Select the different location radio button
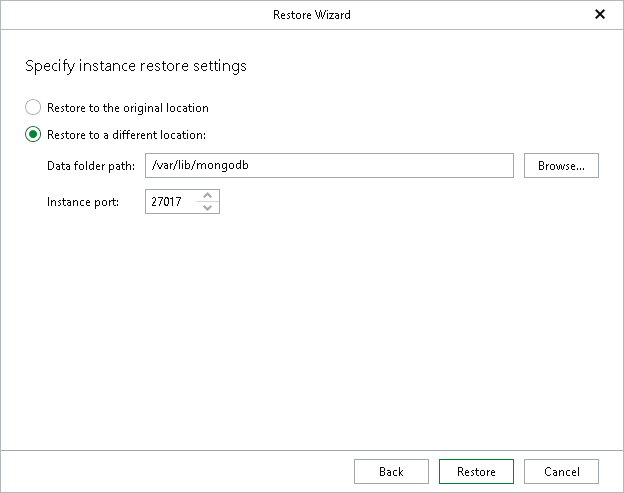 click(x=33, y=135)
